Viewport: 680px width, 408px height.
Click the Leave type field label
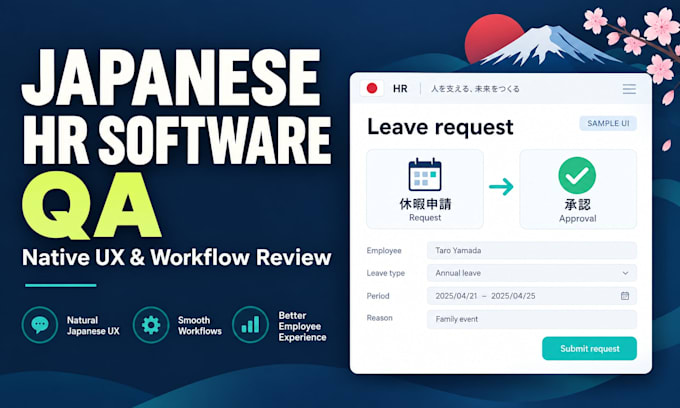pyautogui.click(x=386, y=273)
